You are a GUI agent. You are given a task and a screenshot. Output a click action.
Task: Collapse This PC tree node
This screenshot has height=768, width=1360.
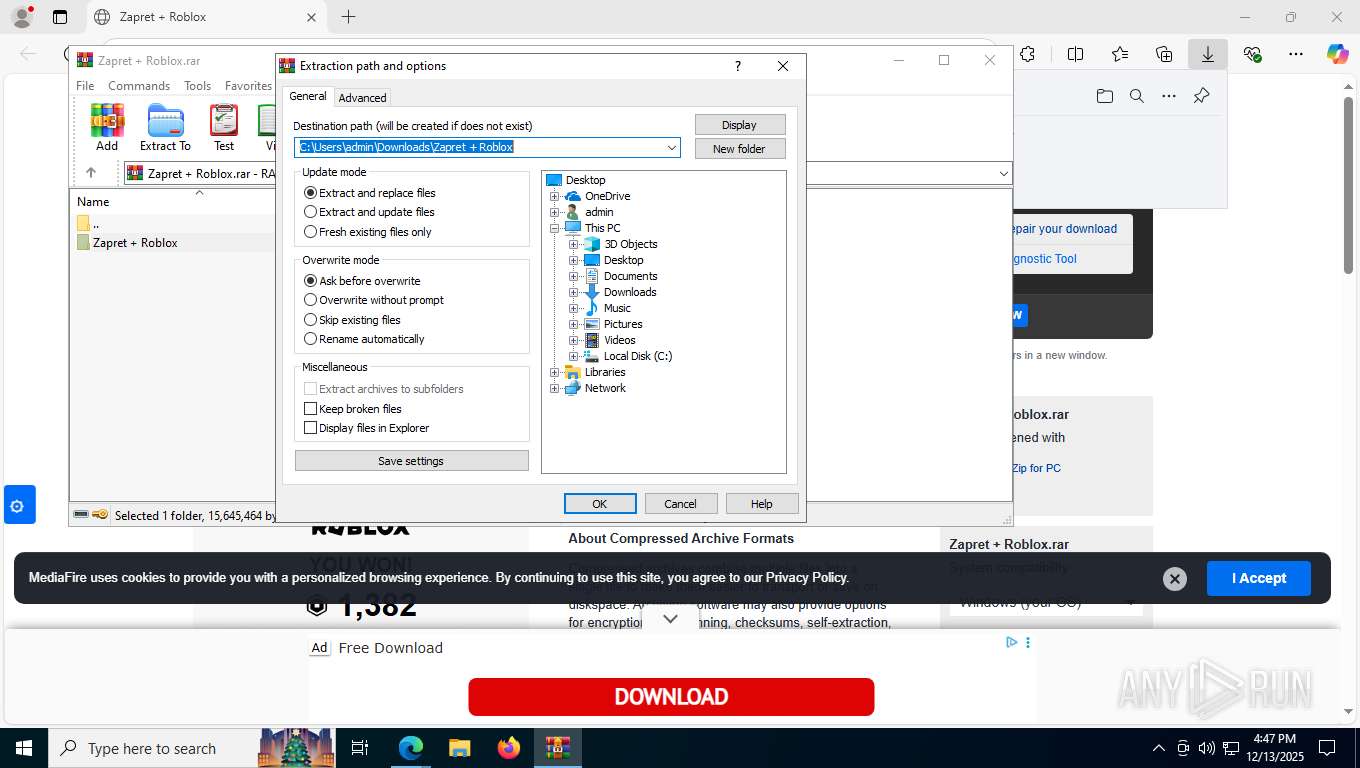[555, 228]
